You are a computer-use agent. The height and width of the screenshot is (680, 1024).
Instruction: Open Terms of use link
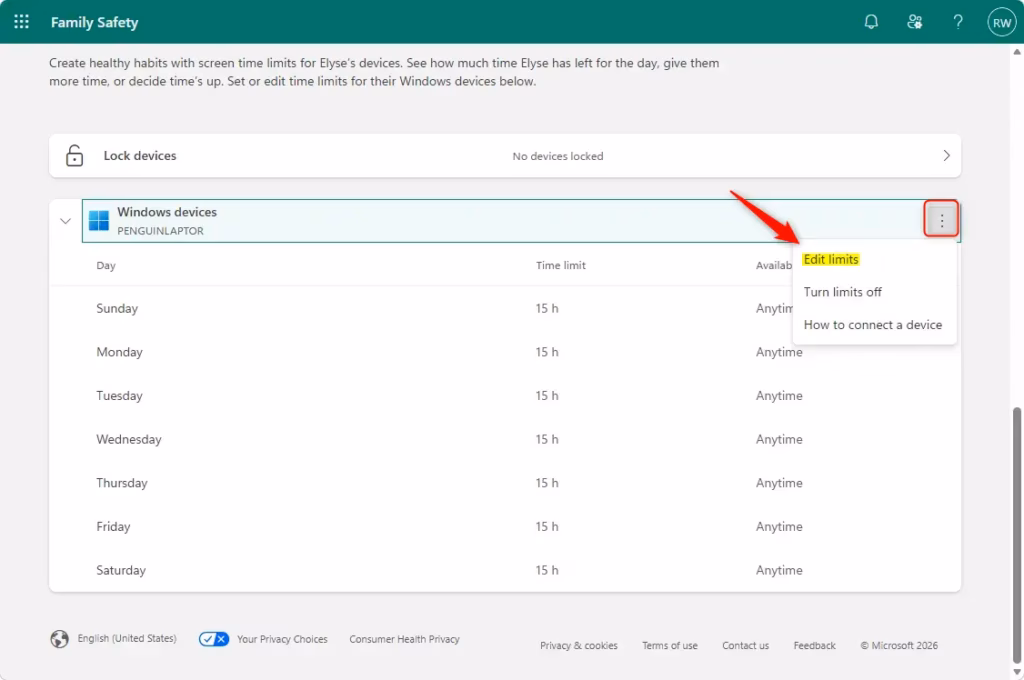point(669,645)
